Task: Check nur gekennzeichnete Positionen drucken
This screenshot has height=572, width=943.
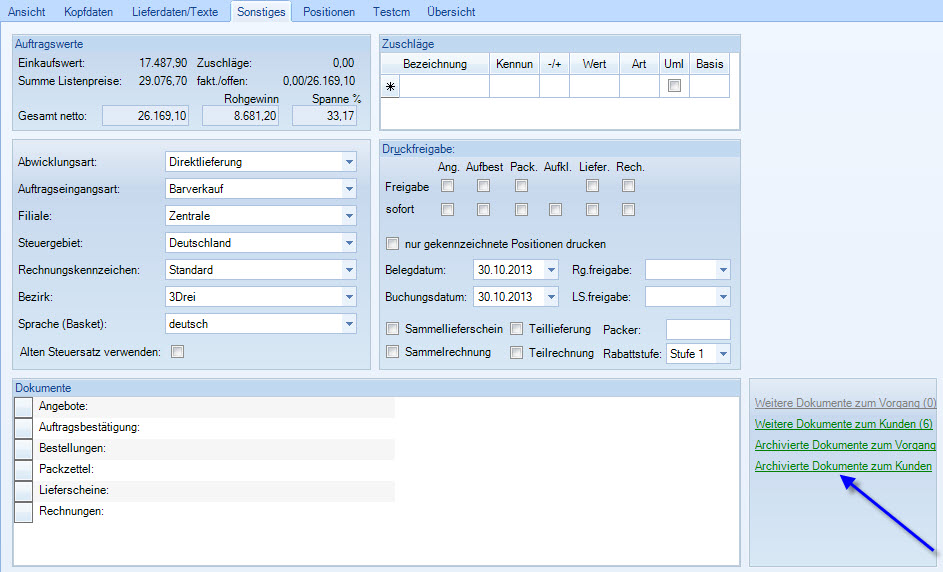Action: click(x=393, y=244)
